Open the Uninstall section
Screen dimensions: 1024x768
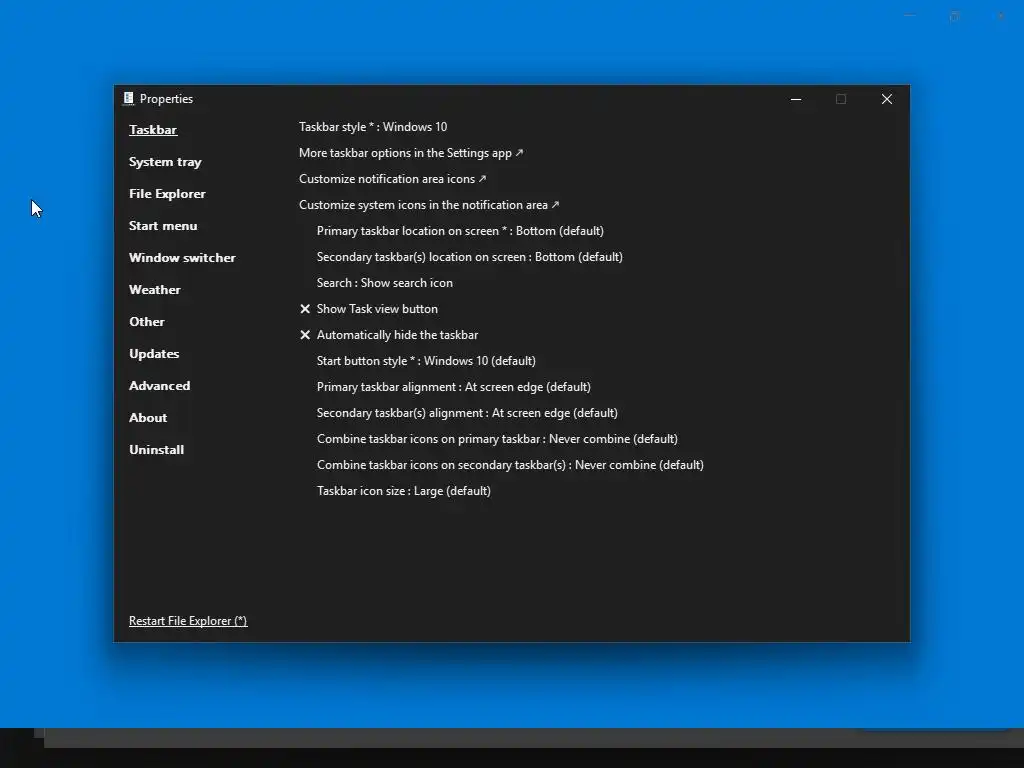(157, 450)
